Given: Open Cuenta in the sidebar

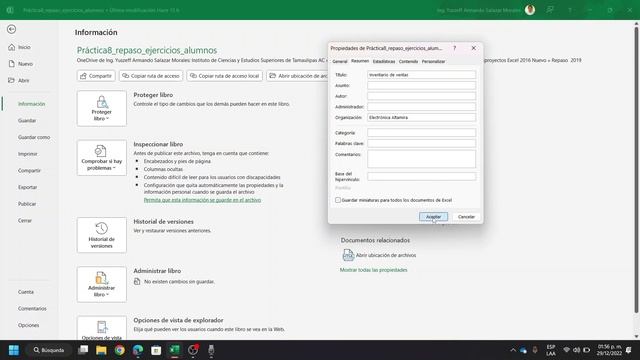Looking at the screenshot, I should click(26, 292).
